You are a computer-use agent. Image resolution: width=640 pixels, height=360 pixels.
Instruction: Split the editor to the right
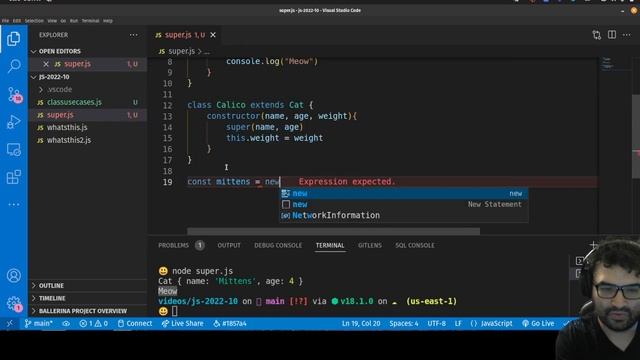[612, 35]
